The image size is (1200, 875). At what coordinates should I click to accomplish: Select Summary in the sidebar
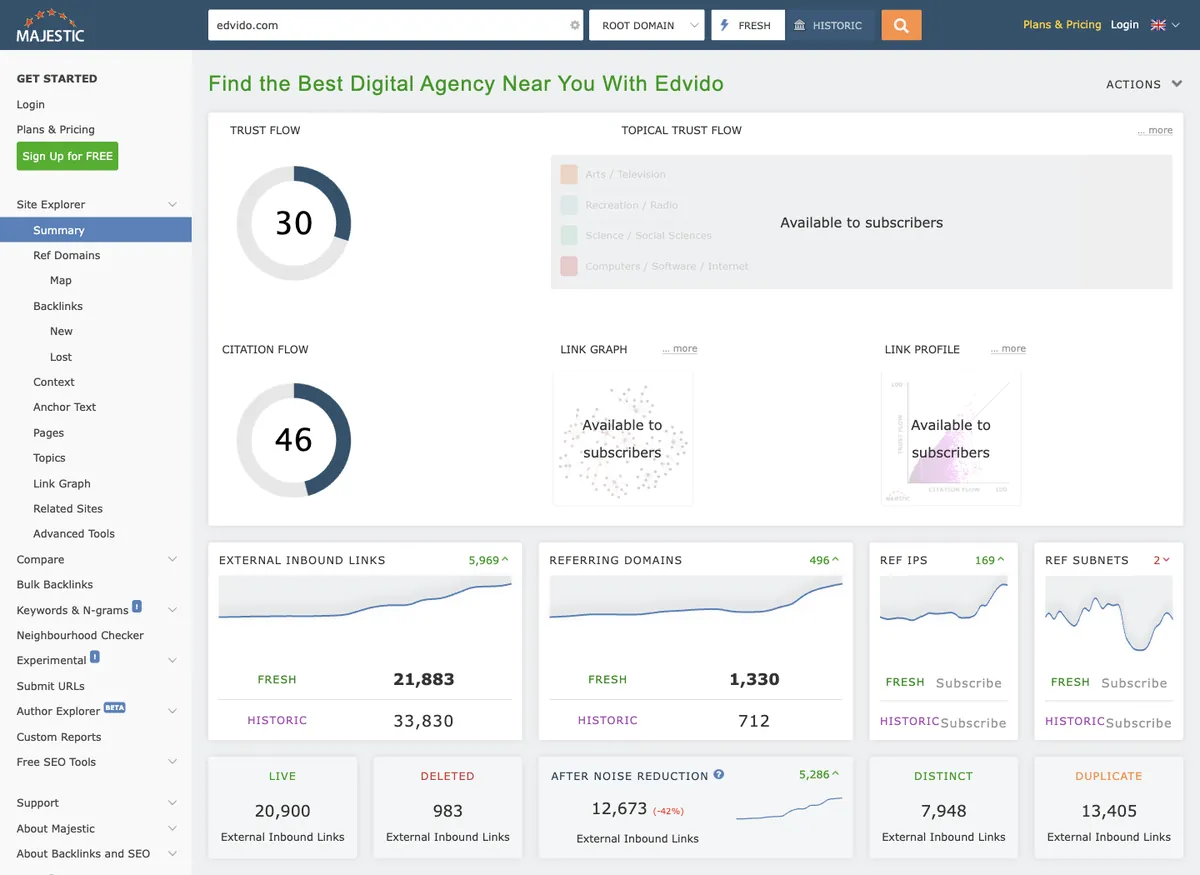(96, 230)
